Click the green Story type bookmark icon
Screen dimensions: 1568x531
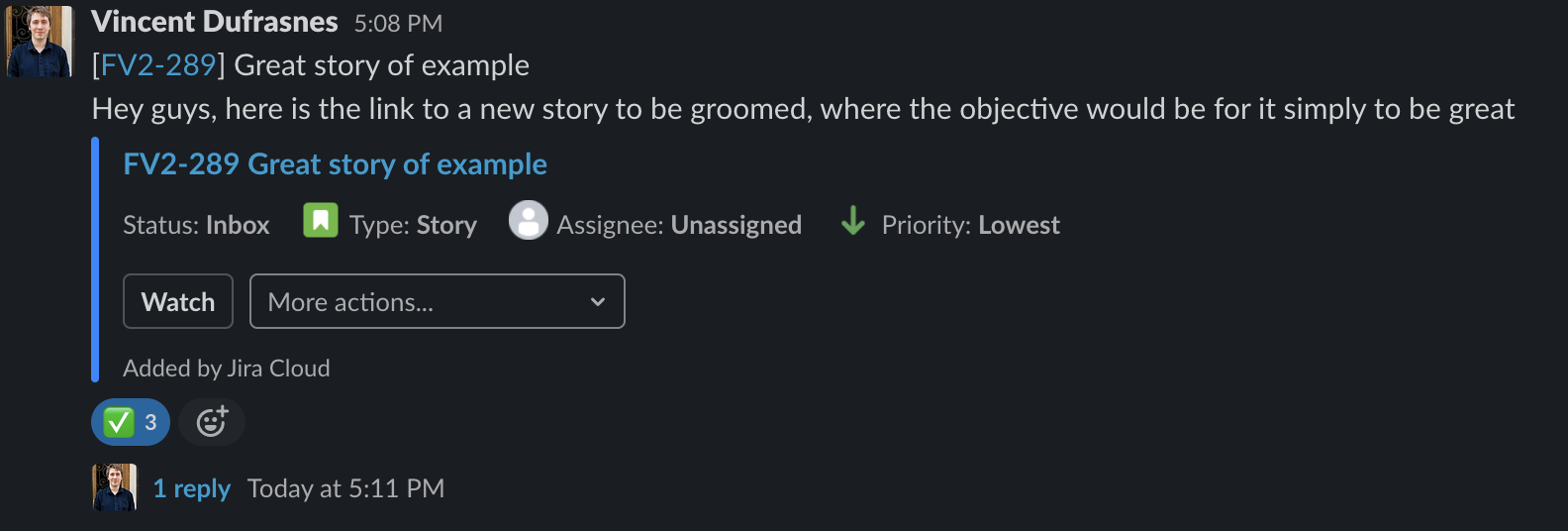click(x=320, y=221)
